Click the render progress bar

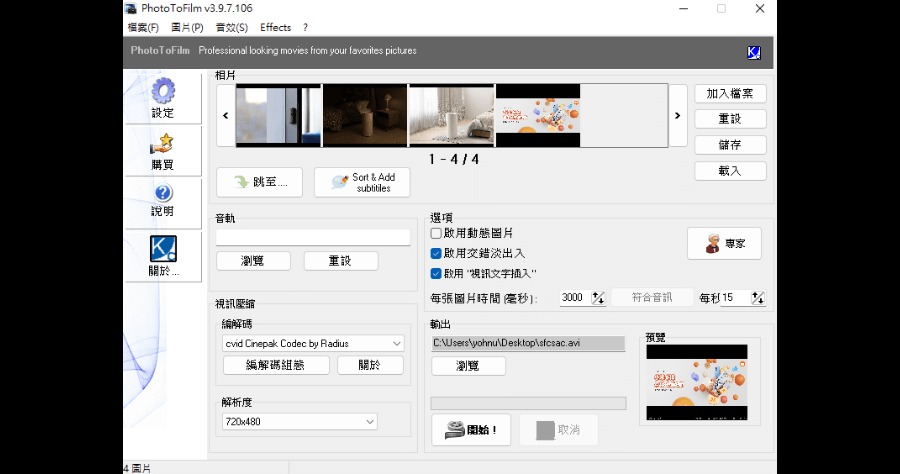pos(528,403)
